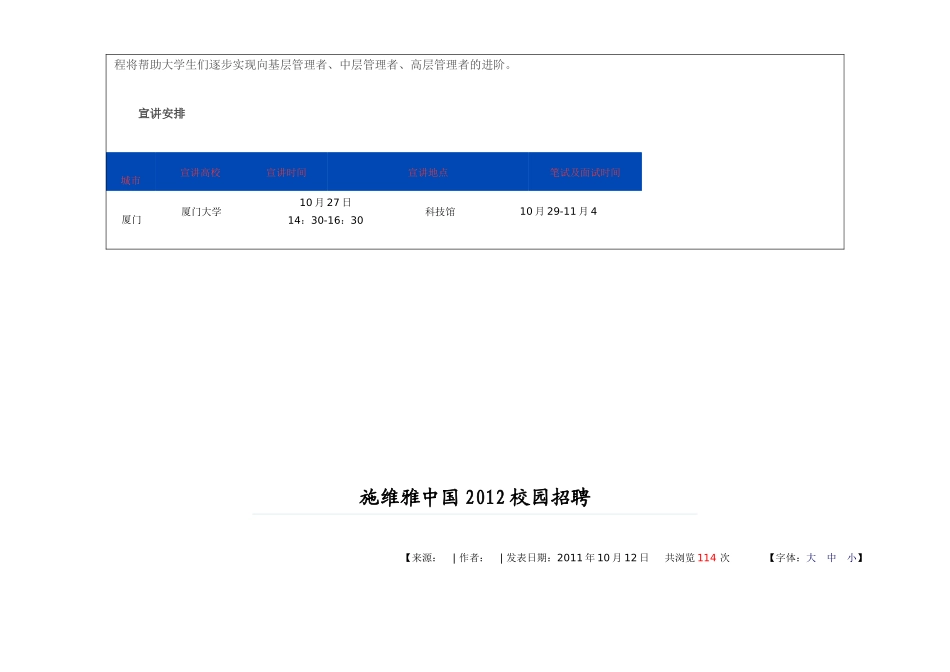
Task: Click the small font size link 小
Action: (x=851, y=557)
